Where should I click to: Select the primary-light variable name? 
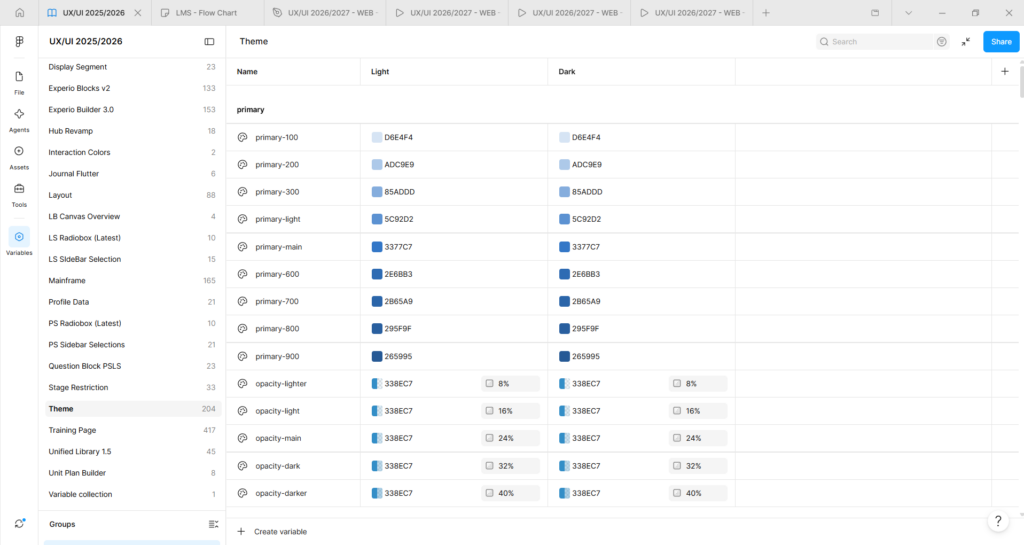(x=278, y=219)
